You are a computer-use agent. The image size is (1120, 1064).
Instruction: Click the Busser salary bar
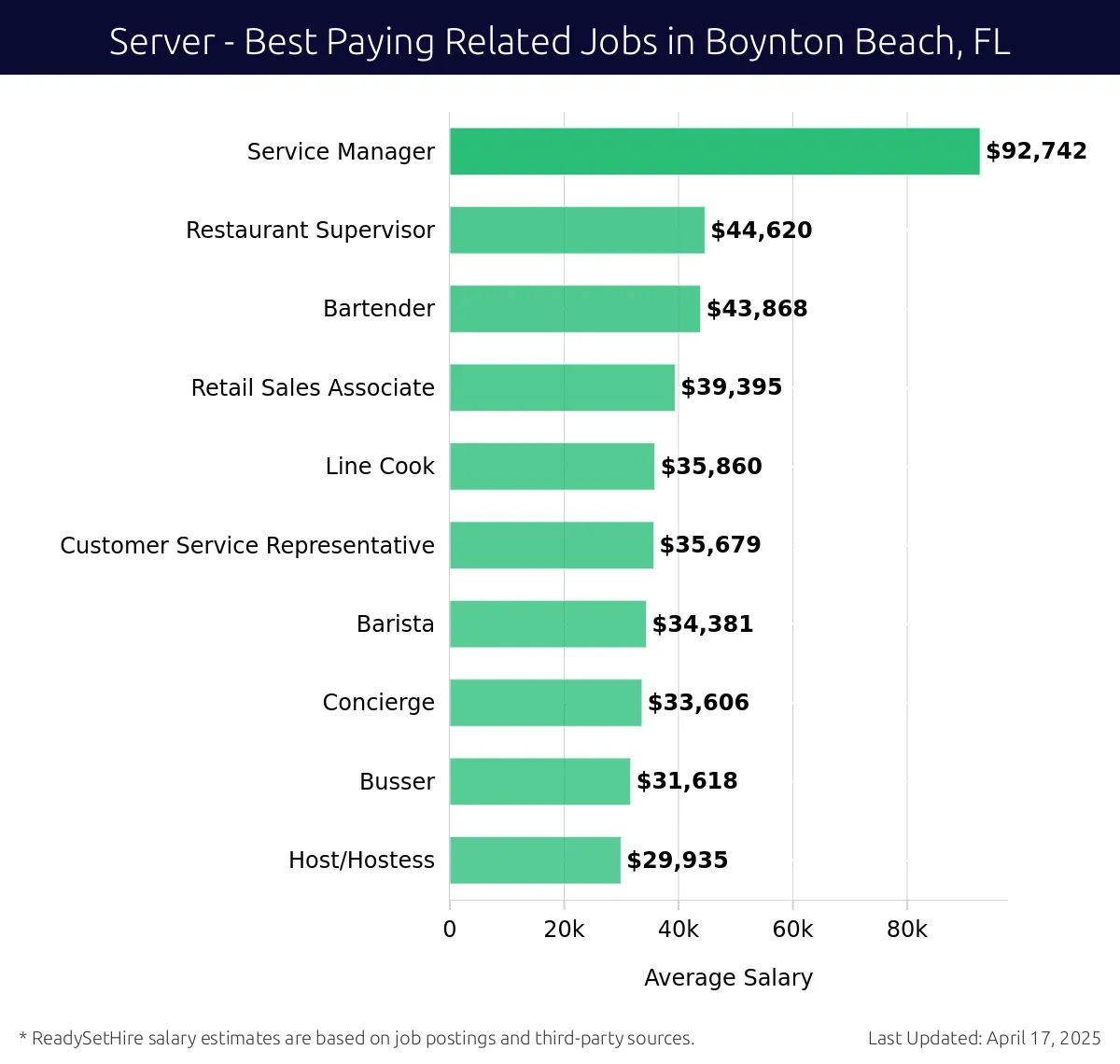point(540,781)
